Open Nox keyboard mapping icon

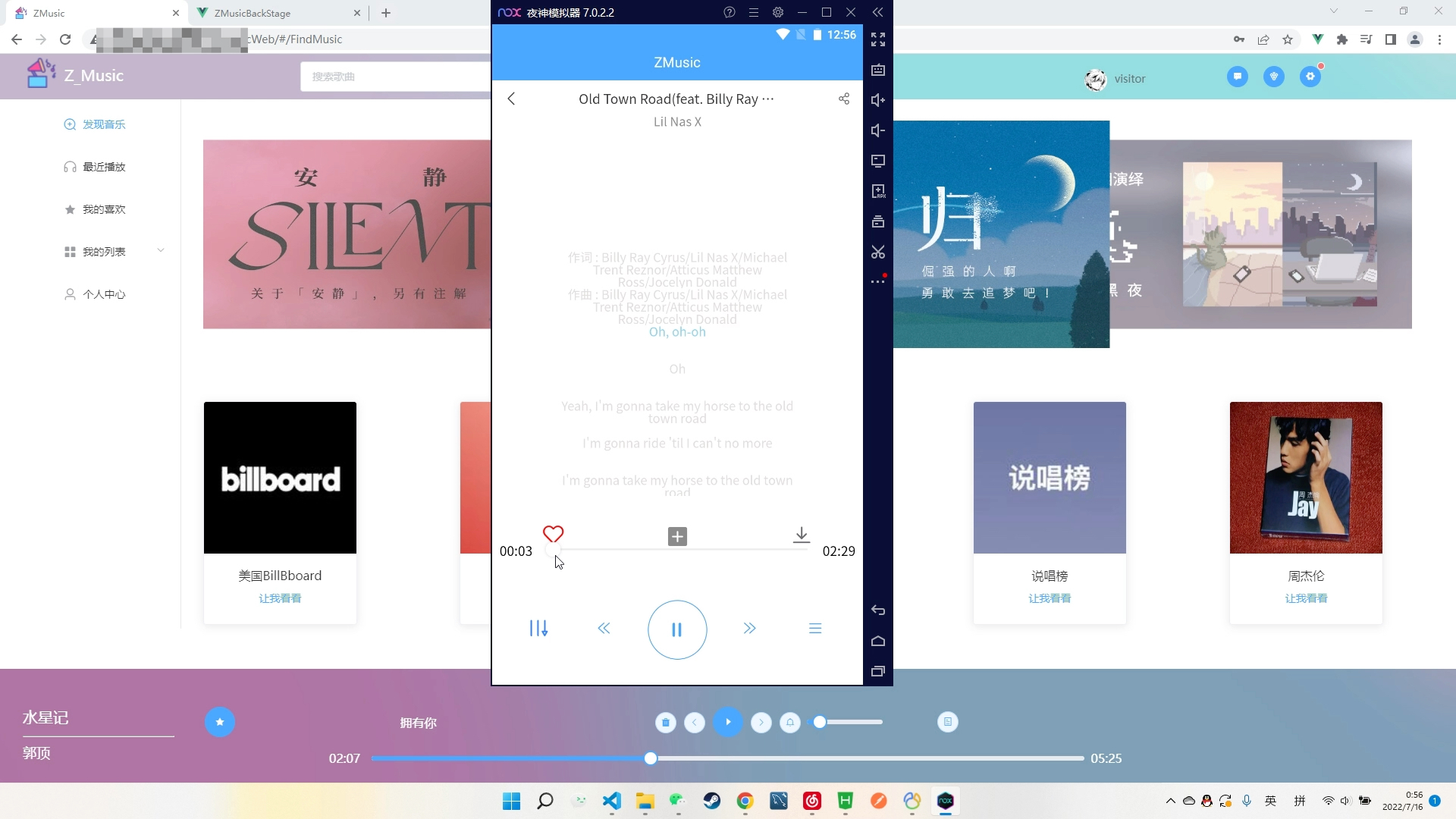(x=878, y=70)
